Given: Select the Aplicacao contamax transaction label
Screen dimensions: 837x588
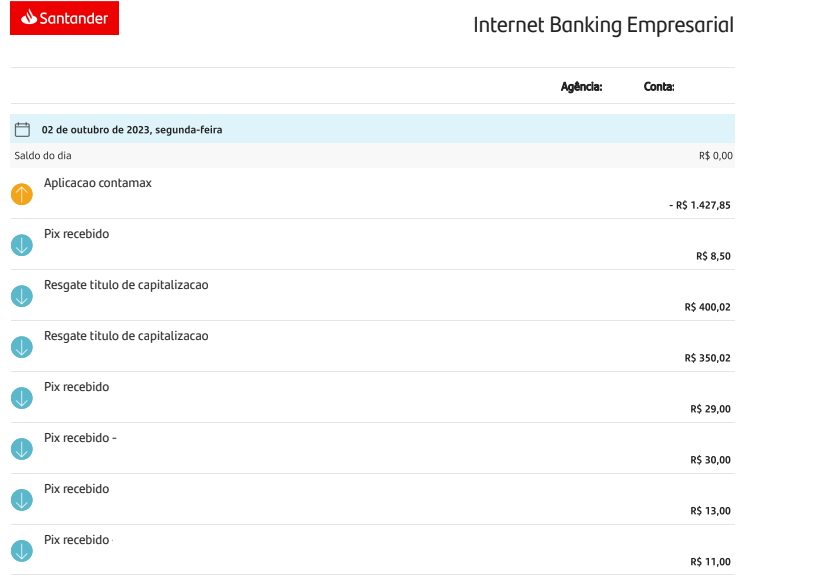Looking at the screenshot, I should click(x=98, y=183).
